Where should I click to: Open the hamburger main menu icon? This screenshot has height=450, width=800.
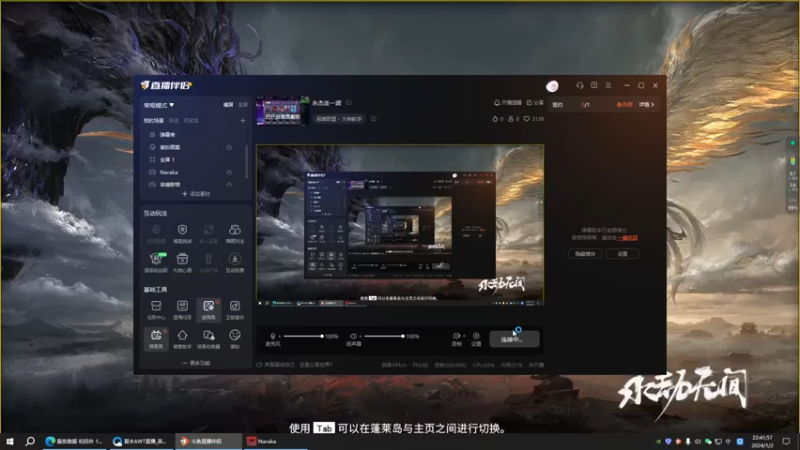coord(608,85)
